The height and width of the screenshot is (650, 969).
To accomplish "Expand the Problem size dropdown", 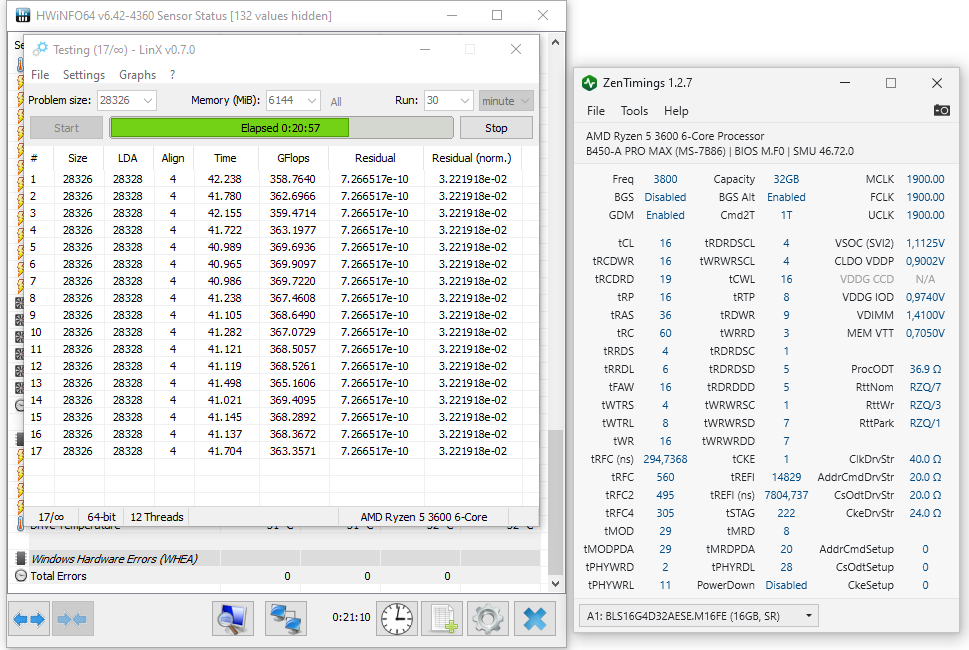I will click(x=148, y=101).
